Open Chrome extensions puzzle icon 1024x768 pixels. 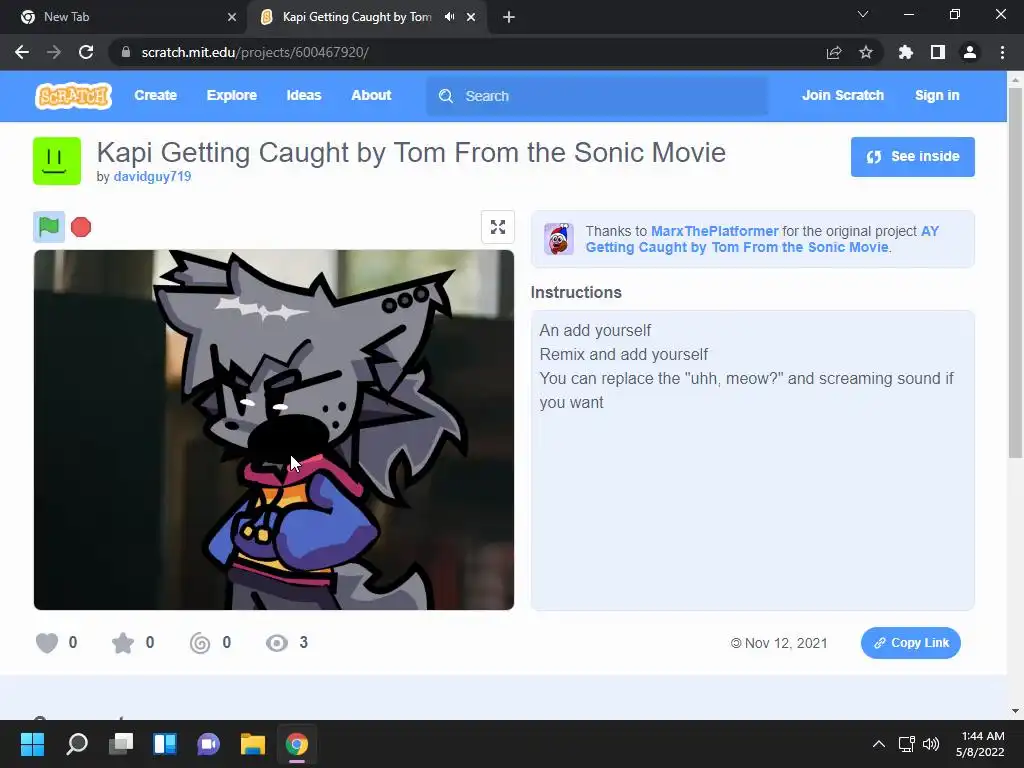[x=906, y=52]
